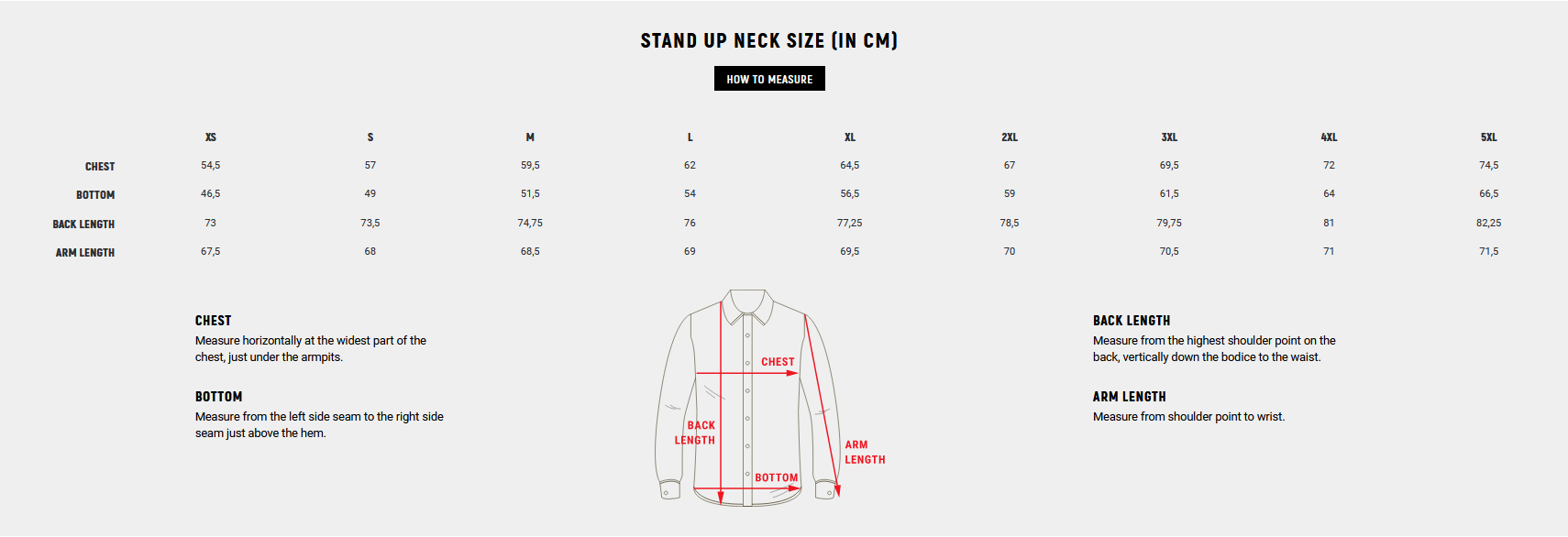Click the How to Measure button
The image size is (1568, 537).
pyautogui.click(x=769, y=79)
